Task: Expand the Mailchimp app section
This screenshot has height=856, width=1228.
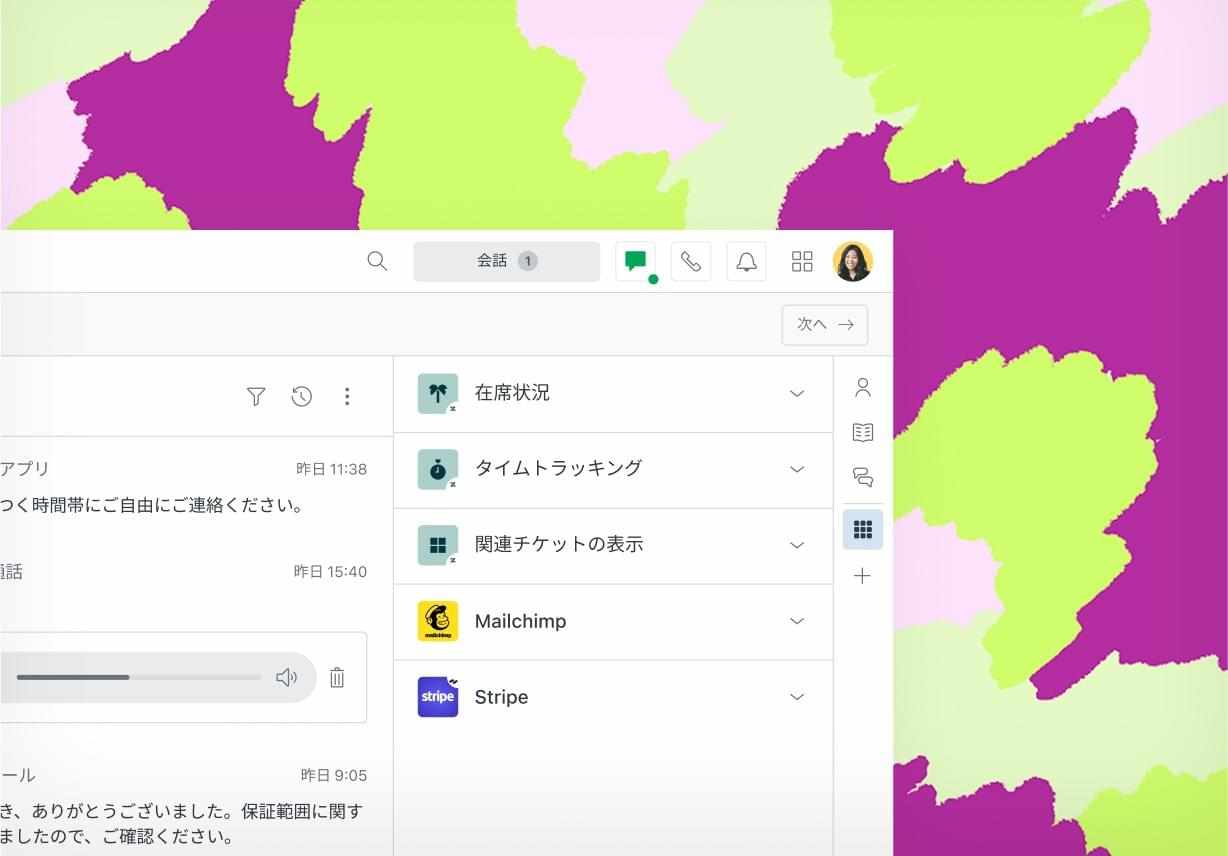Action: coord(613,622)
